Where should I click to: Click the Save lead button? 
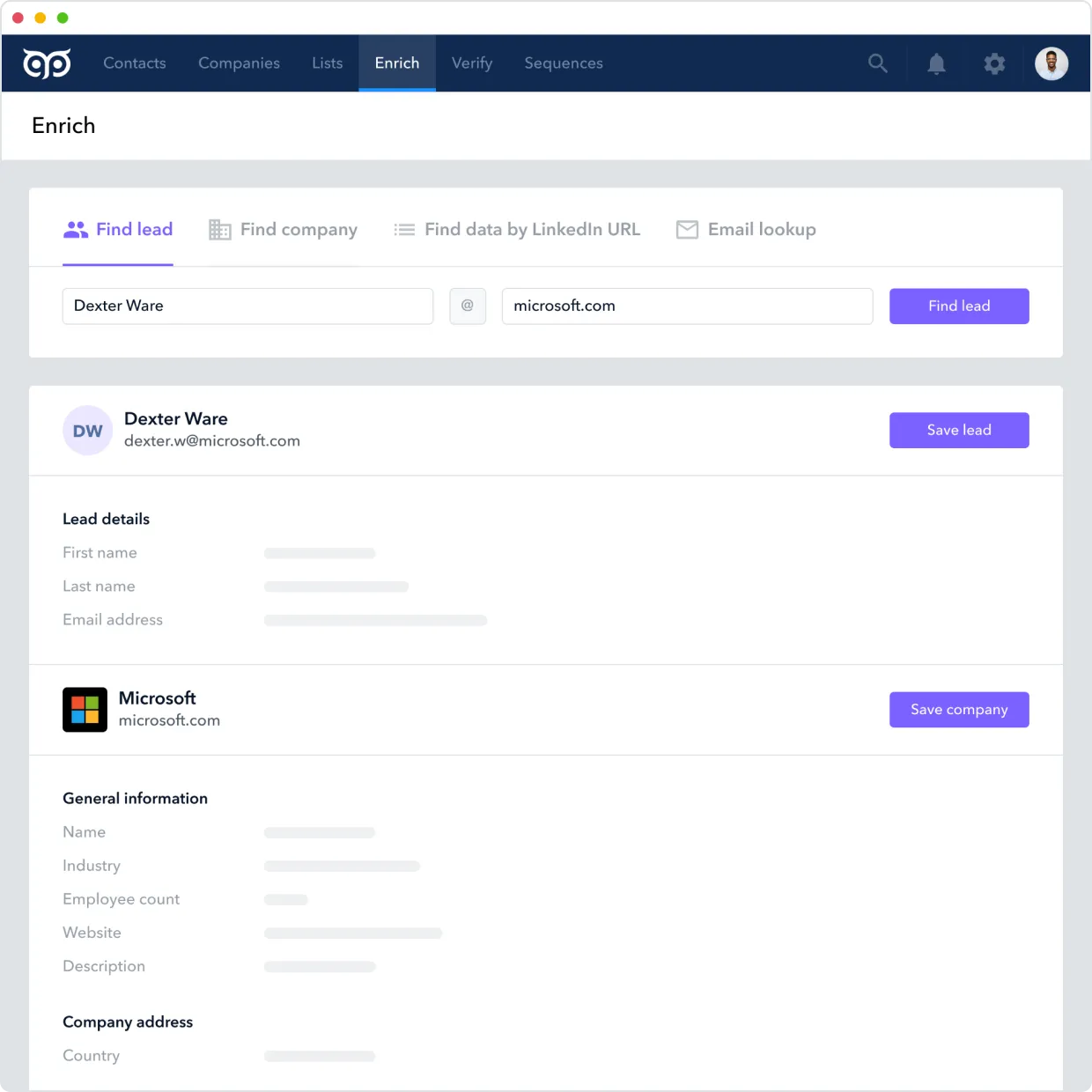coord(959,431)
